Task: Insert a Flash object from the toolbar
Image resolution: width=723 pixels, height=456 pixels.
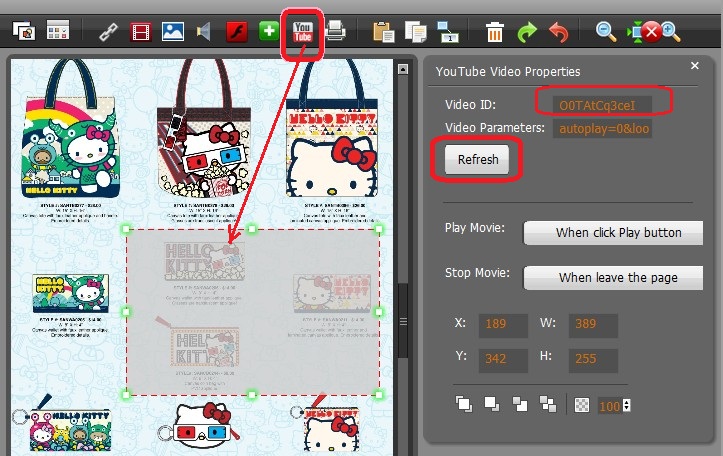Action: [x=237, y=32]
